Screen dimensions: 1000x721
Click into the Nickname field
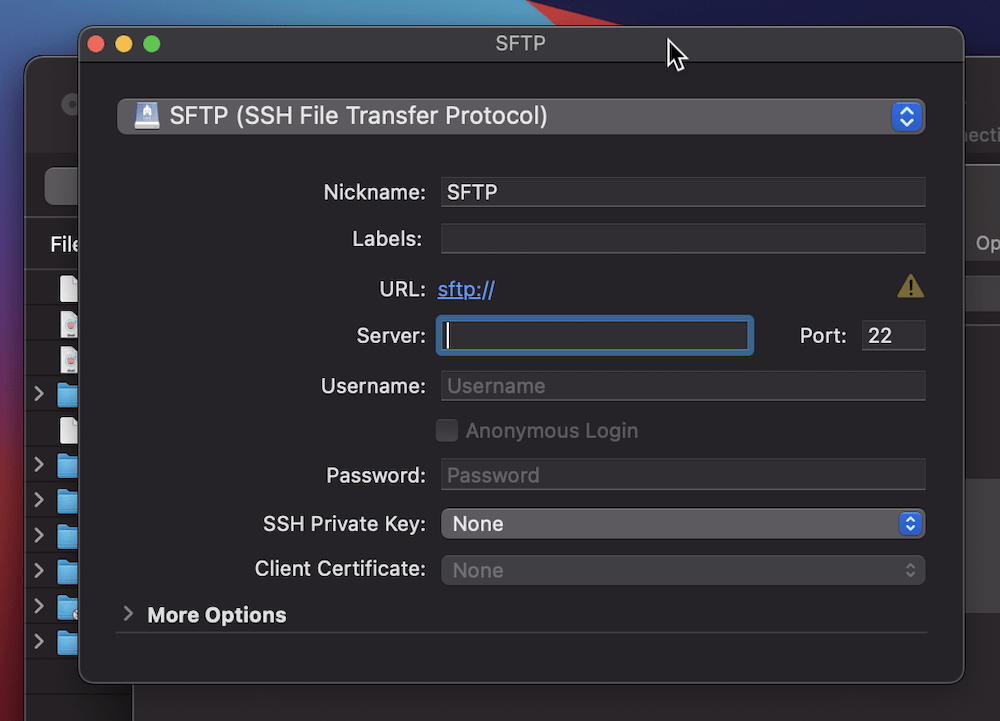[682, 192]
